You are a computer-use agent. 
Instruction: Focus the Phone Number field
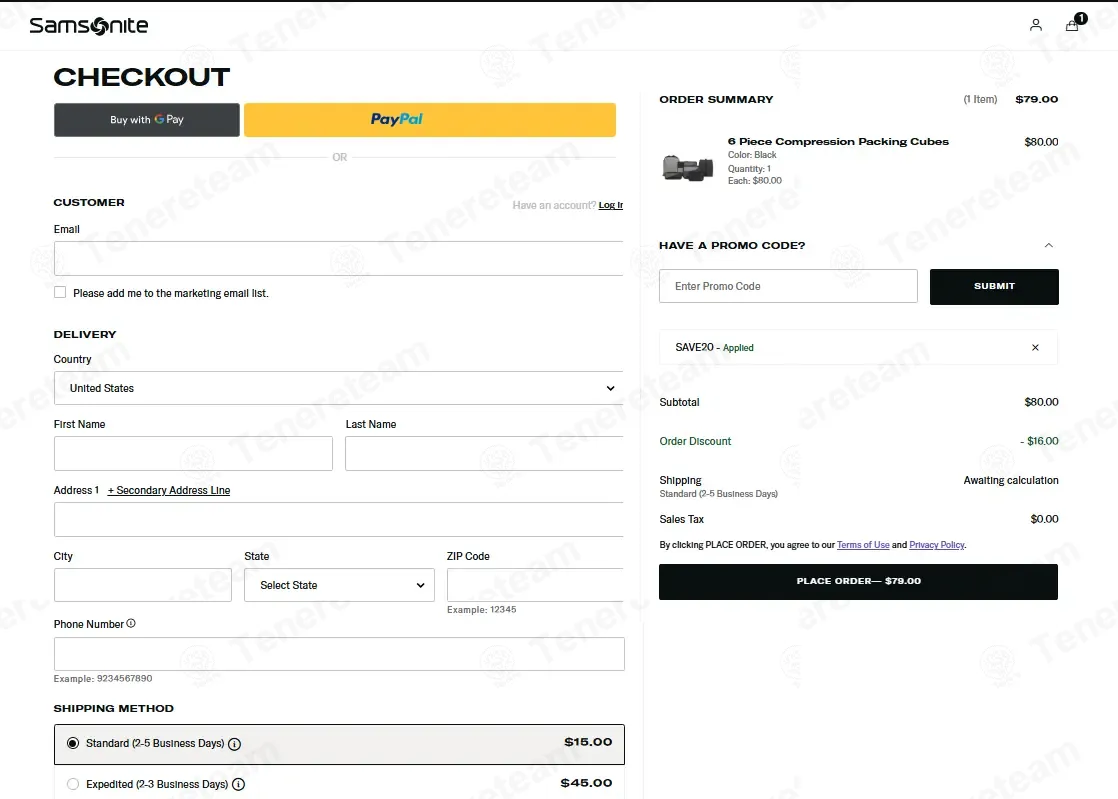tap(339, 654)
